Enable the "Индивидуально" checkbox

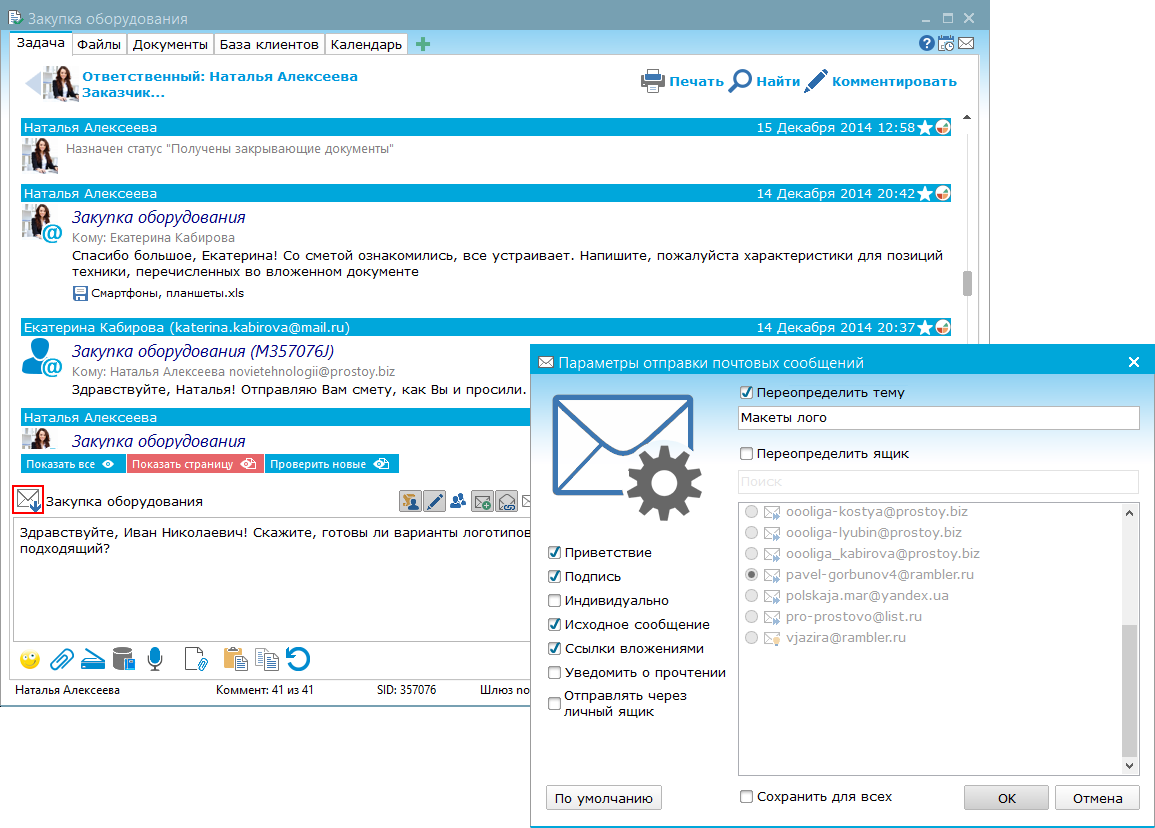click(x=554, y=601)
